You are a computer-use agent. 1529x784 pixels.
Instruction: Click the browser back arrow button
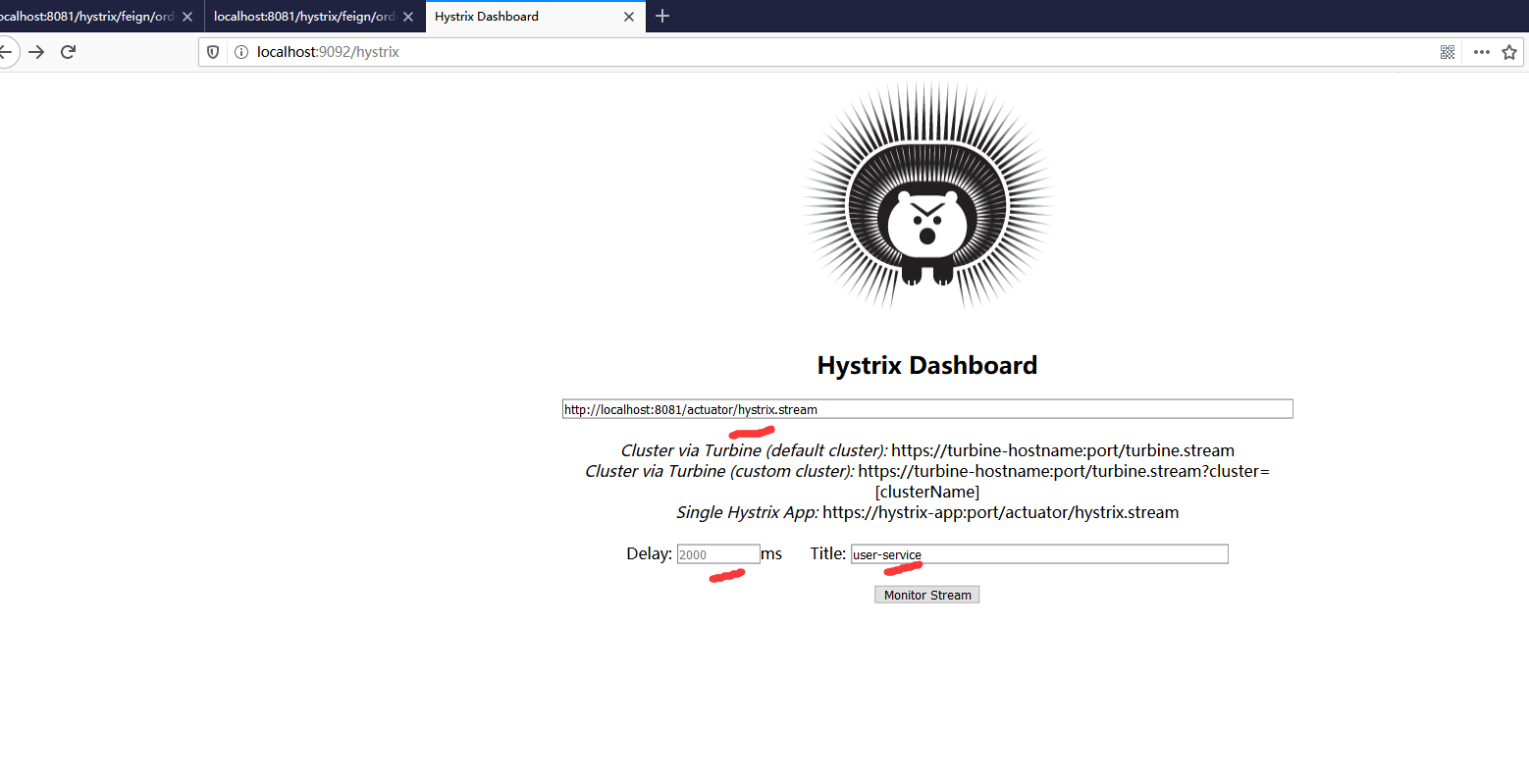click(5, 52)
